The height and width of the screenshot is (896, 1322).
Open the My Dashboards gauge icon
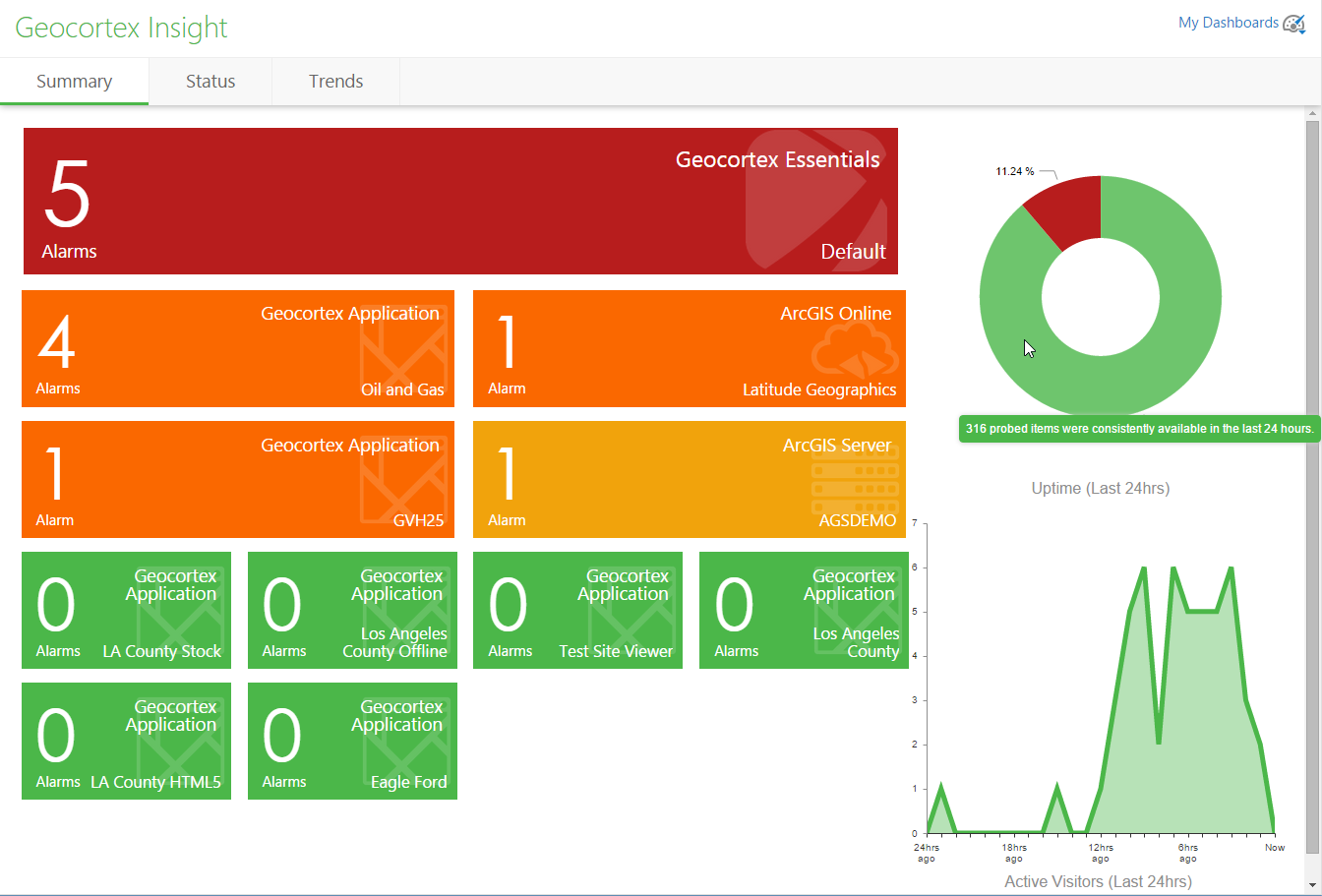point(1294,24)
